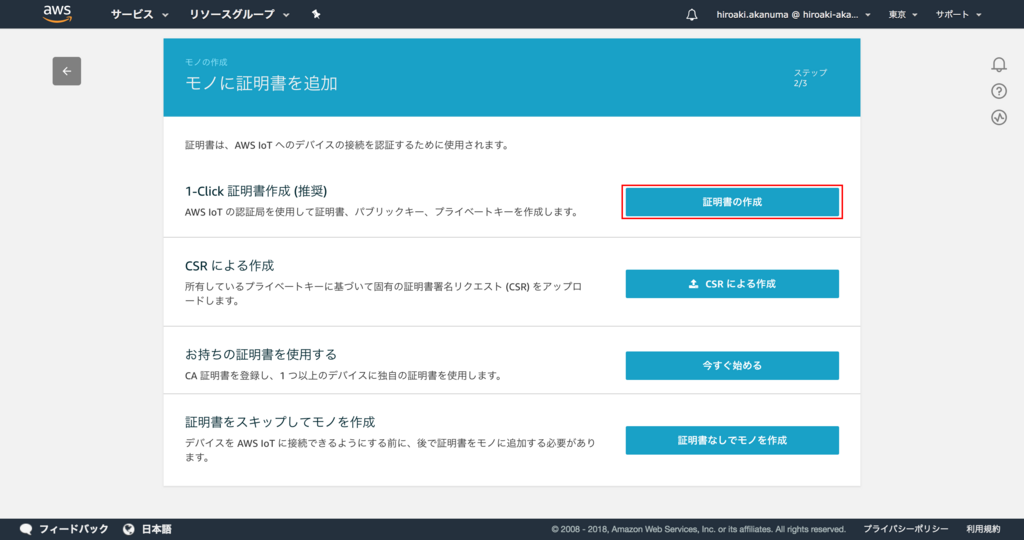Open the リソースグループ menu
The height and width of the screenshot is (540, 1024).
239,14
